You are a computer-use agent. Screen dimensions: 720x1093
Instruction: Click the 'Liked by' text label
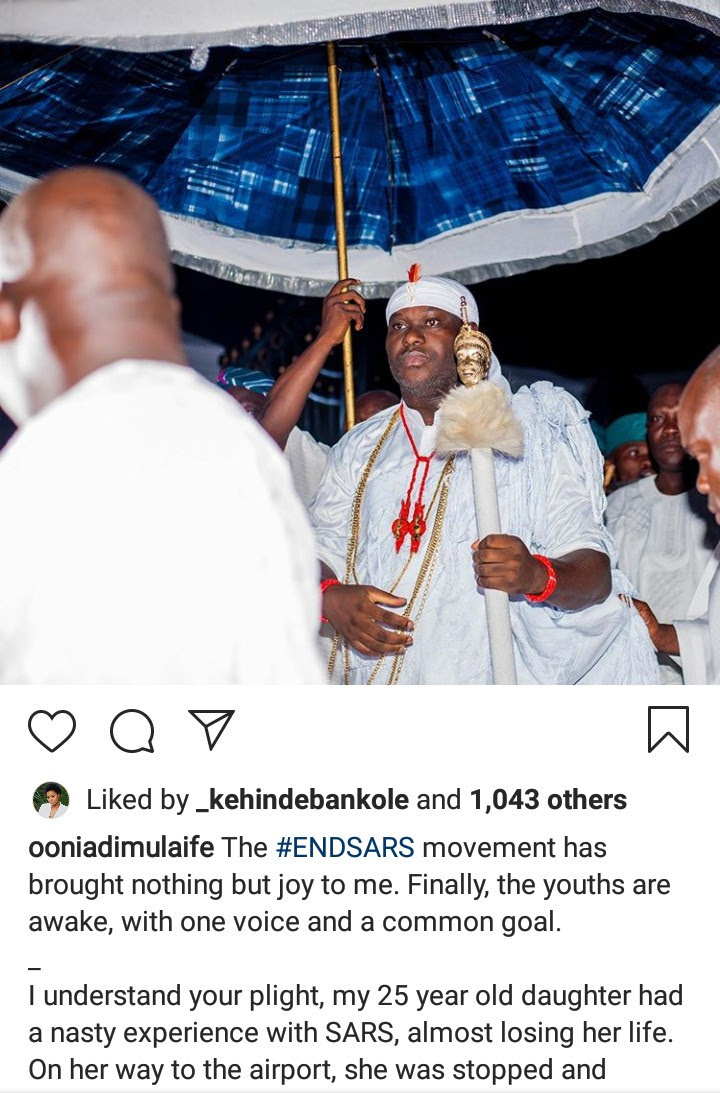[137, 800]
